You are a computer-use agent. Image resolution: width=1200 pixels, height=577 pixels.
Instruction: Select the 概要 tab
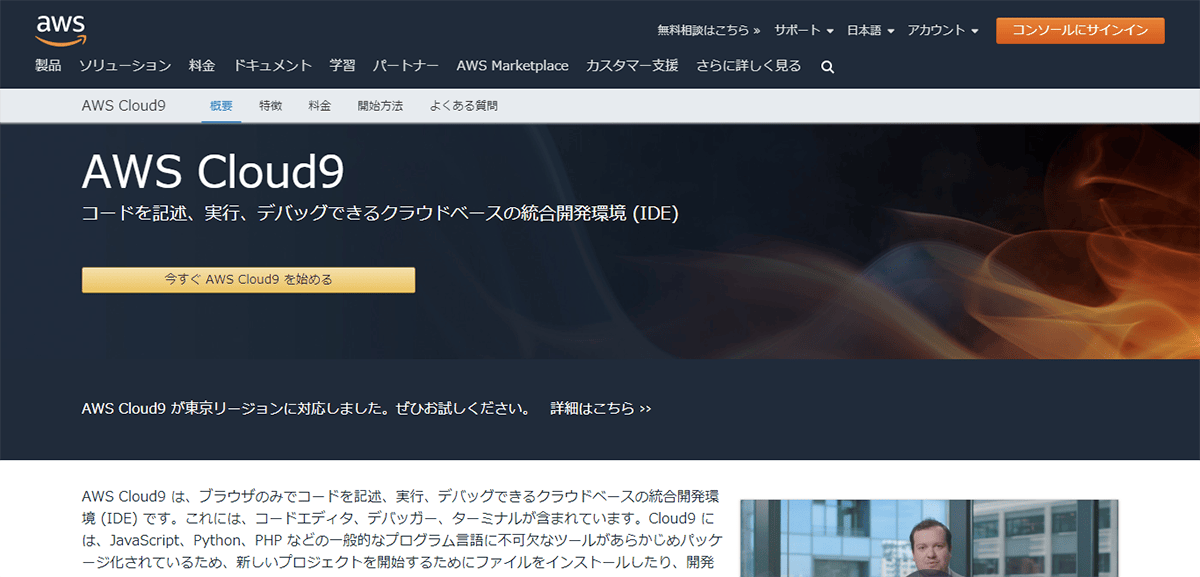(x=221, y=106)
